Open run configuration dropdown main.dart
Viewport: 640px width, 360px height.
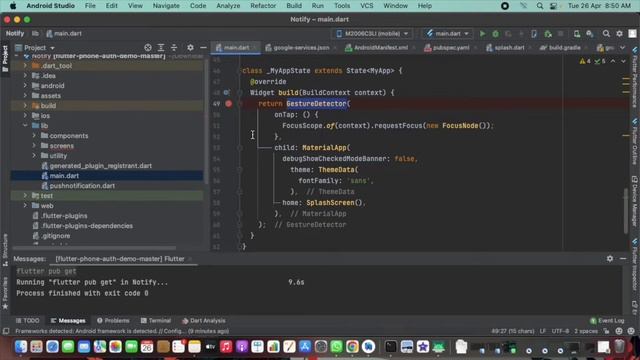click(x=447, y=34)
